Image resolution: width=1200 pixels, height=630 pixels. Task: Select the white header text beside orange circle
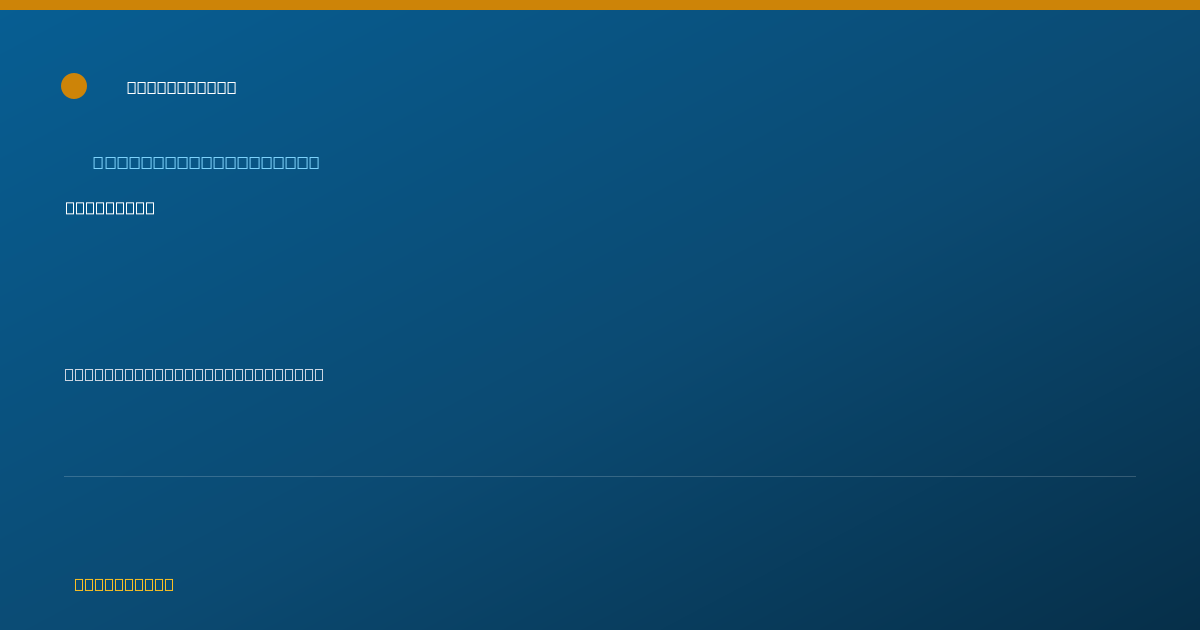182,87
